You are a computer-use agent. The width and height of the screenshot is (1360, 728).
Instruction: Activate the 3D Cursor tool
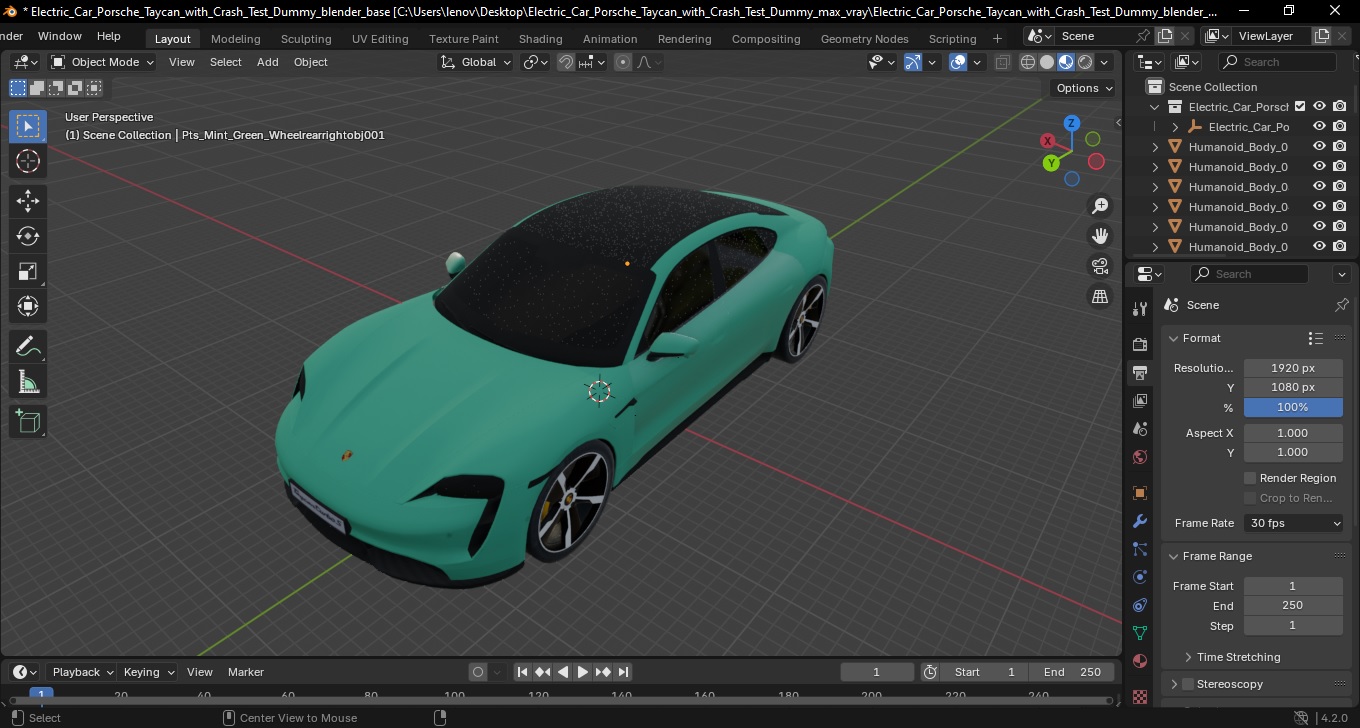(x=28, y=161)
